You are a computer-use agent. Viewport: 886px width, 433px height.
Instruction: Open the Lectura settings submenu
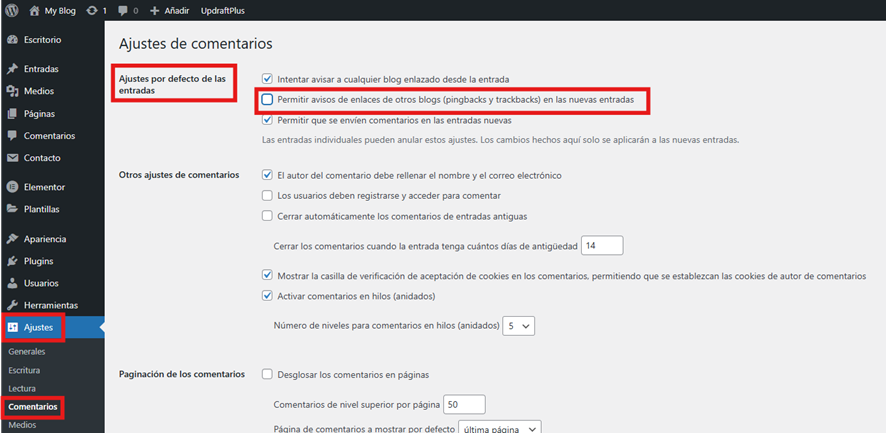22,388
